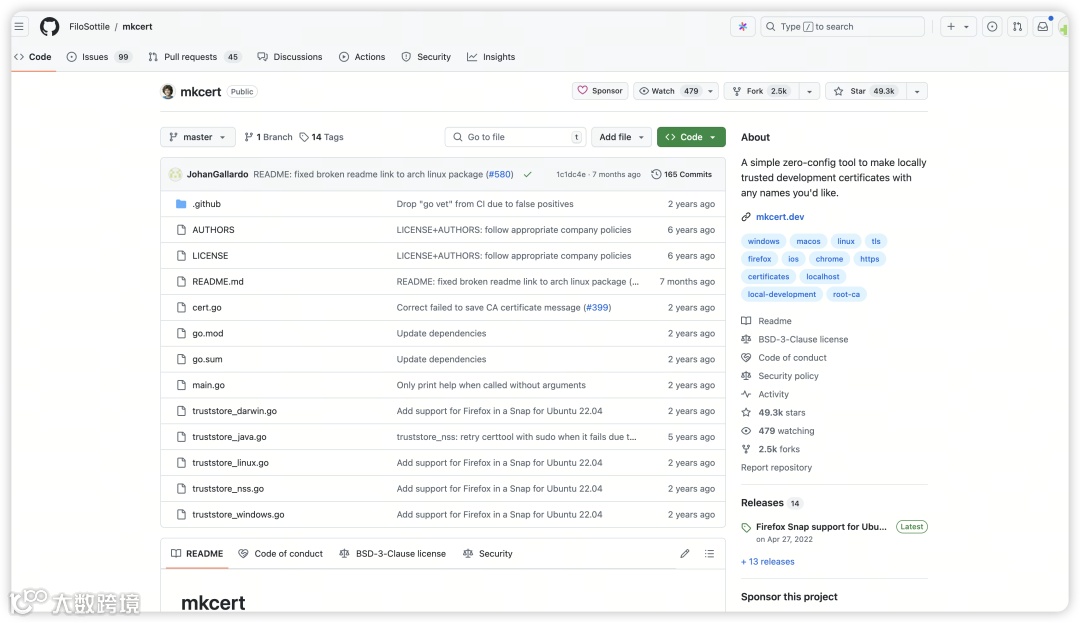
Task: Click the mkcert repository owner avatar
Action: click(167, 92)
